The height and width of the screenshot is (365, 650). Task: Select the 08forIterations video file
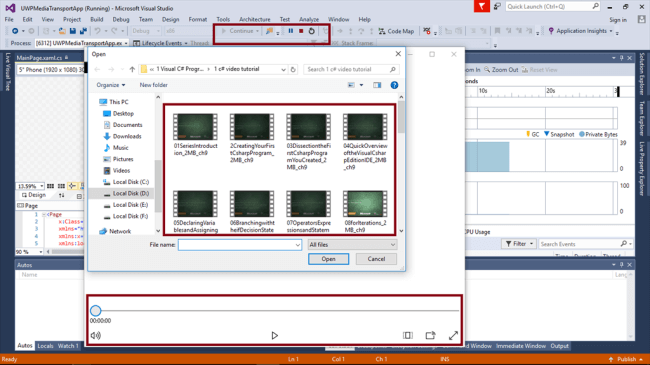click(x=365, y=211)
